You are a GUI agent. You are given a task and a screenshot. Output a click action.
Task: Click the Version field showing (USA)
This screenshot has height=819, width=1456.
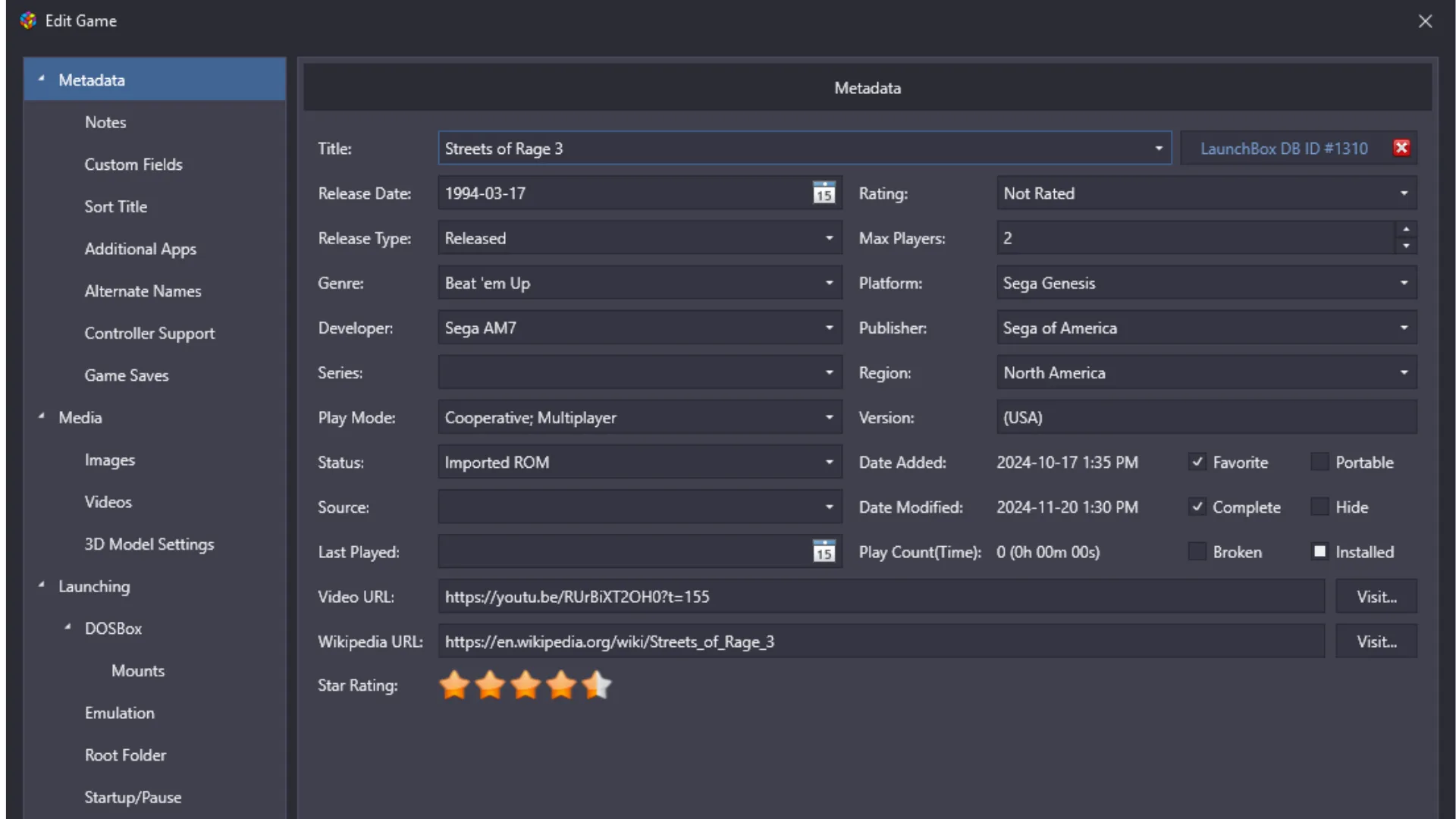(x=1207, y=417)
